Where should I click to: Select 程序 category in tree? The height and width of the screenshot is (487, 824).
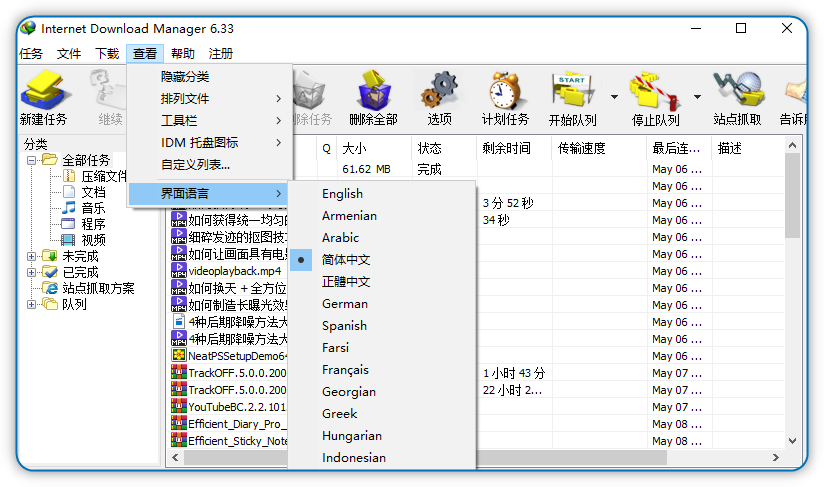point(94,224)
